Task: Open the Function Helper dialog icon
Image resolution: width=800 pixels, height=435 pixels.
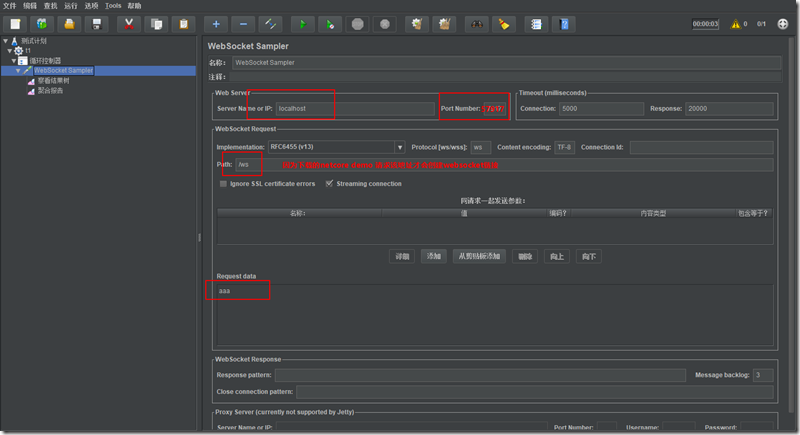Action: pos(536,24)
